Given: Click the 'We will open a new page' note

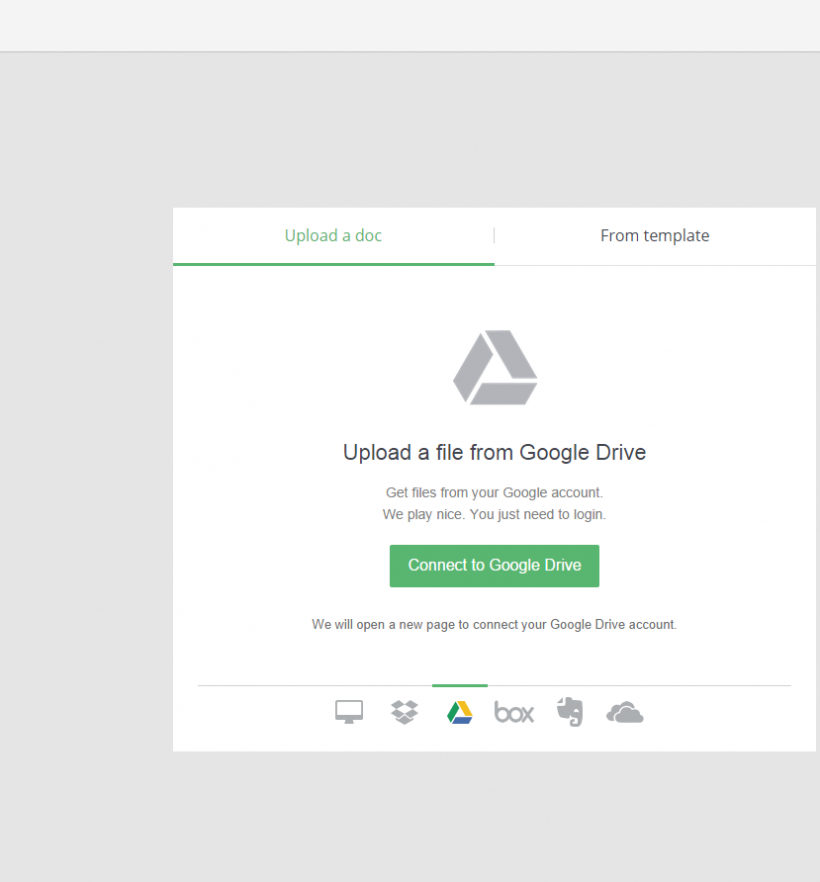Looking at the screenshot, I should pos(494,624).
